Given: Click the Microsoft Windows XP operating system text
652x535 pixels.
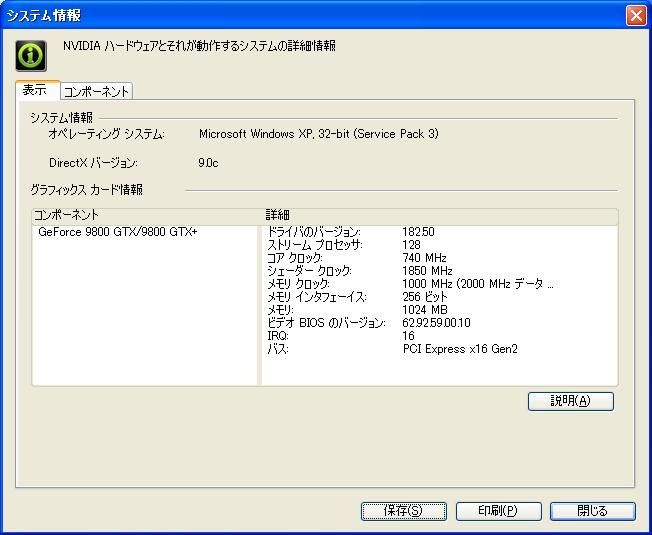Looking at the screenshot, I should coord(319,134).
